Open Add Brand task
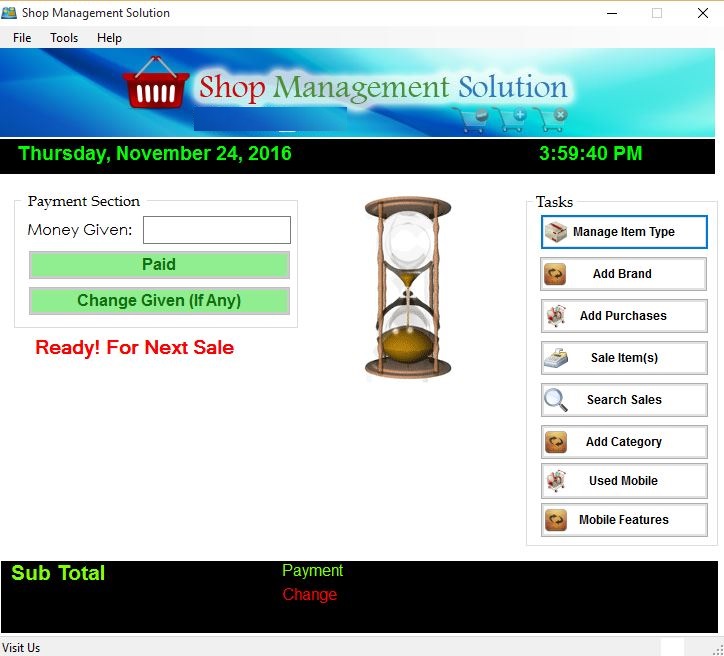The width and height of the screenshot is (724, 656). coord(623,274)
